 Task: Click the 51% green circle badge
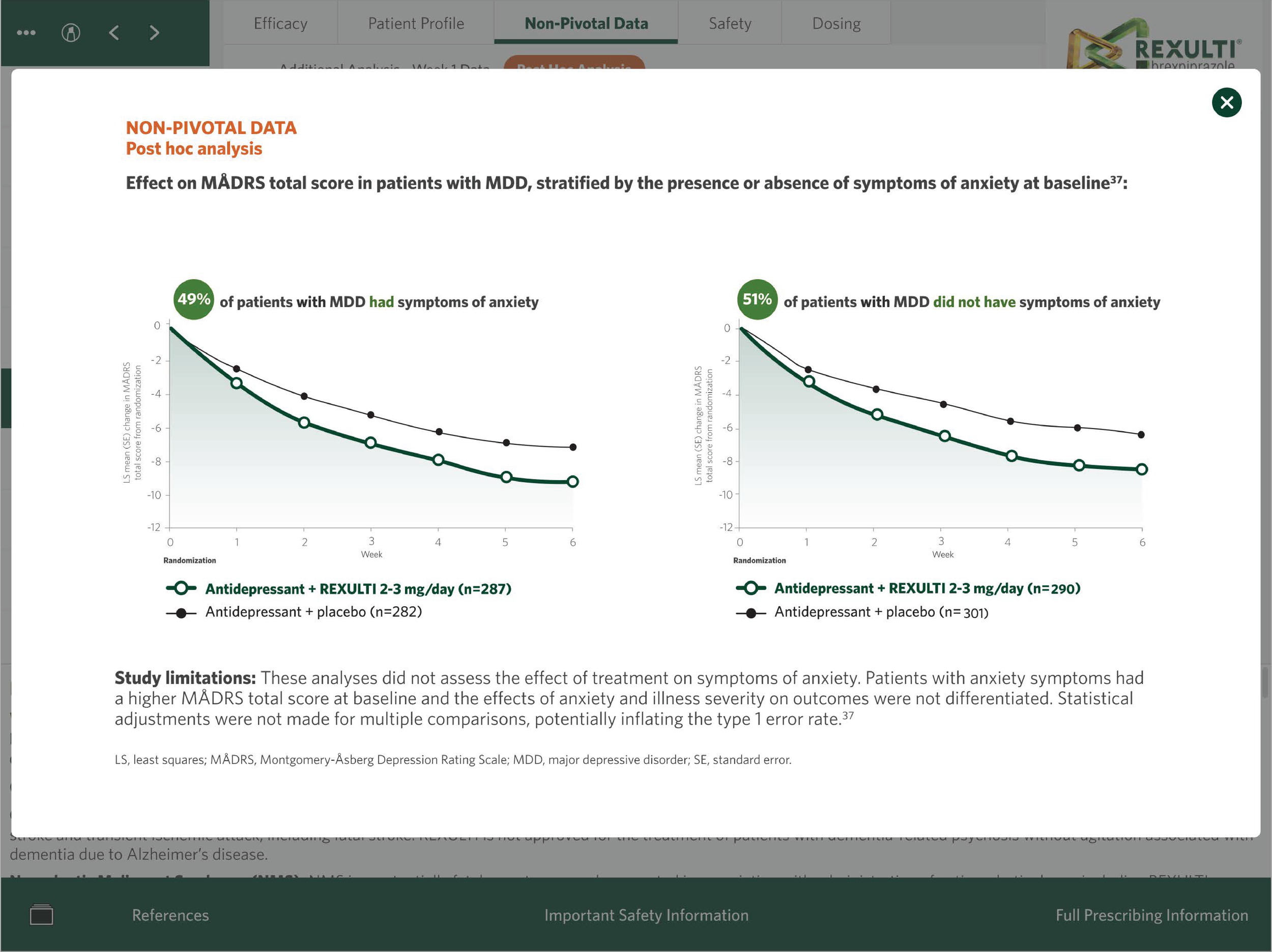pyautogui.click(x=757, y=299)
